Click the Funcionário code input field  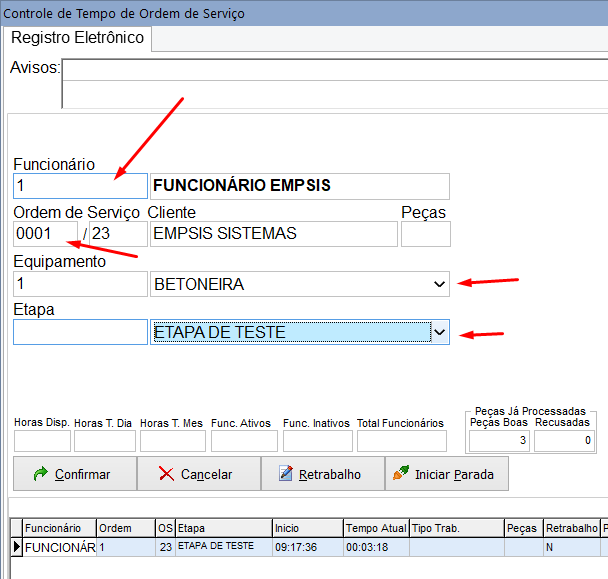click(x=80, y=186)
